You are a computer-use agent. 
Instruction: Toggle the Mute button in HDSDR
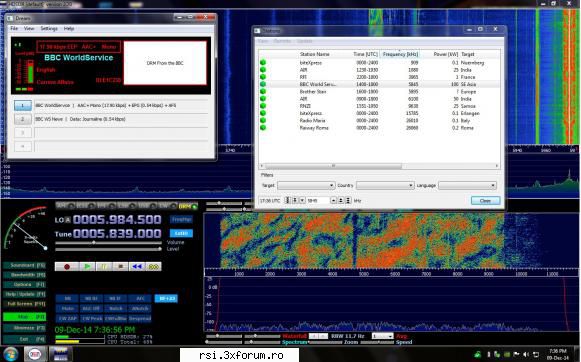pyautogui.click(x=67, y=309)
